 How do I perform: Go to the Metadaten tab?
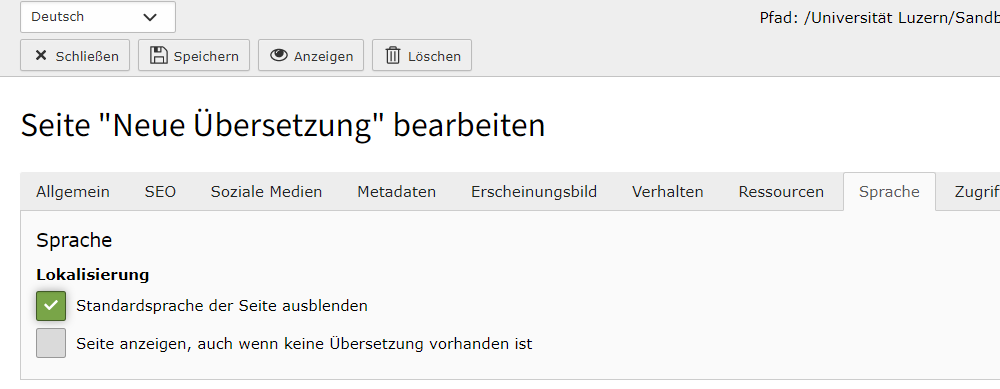tap(397, 191)
